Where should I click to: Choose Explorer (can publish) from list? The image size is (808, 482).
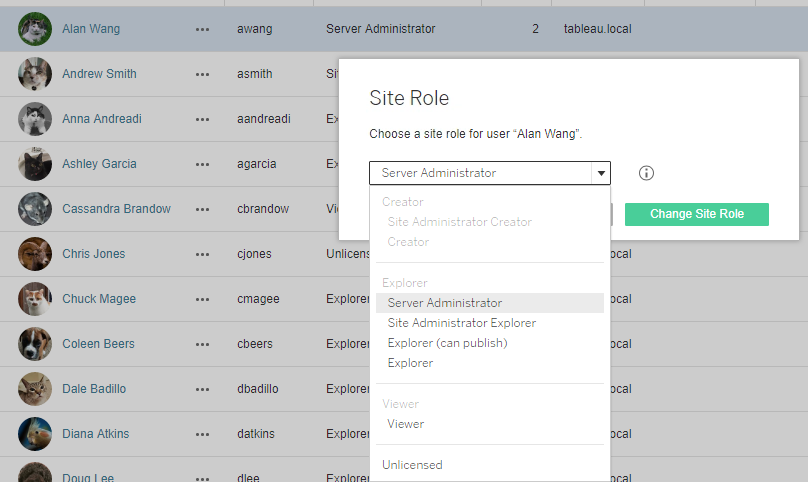coord(447,343)
